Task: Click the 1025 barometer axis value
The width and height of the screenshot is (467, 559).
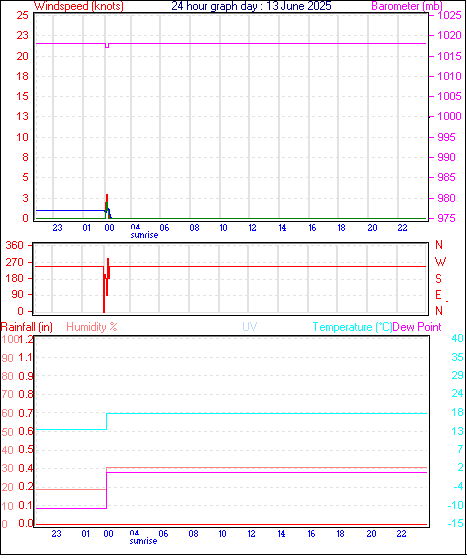Action: (450, 15)
